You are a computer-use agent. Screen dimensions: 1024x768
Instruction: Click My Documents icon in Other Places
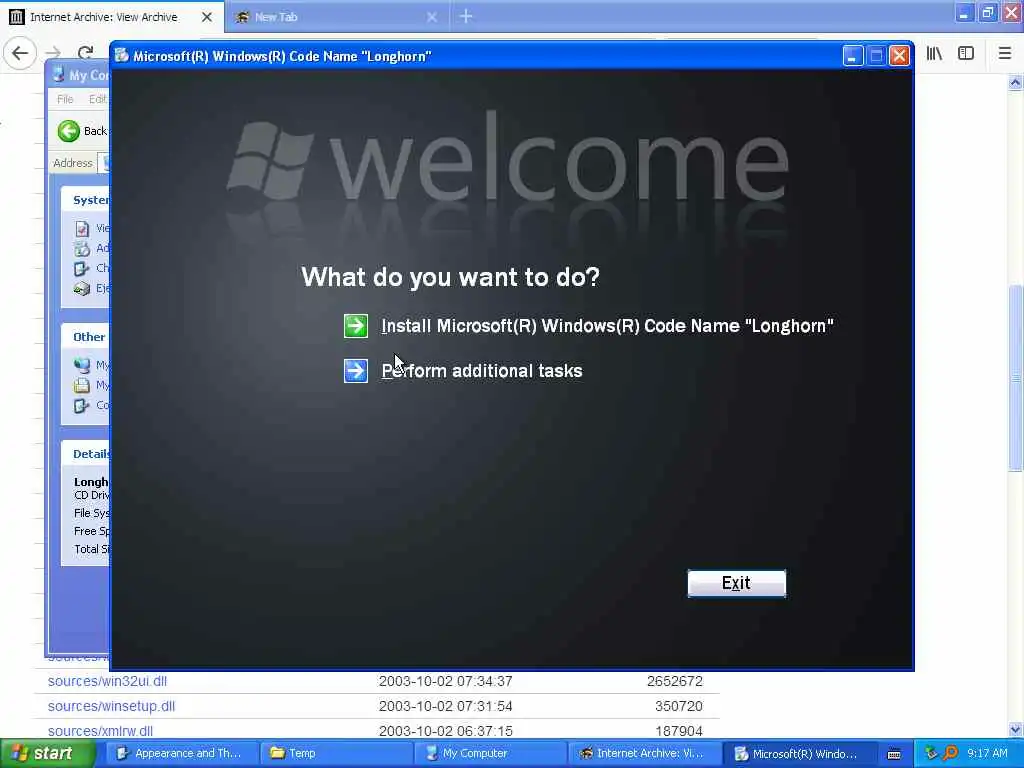click(82, 385)
